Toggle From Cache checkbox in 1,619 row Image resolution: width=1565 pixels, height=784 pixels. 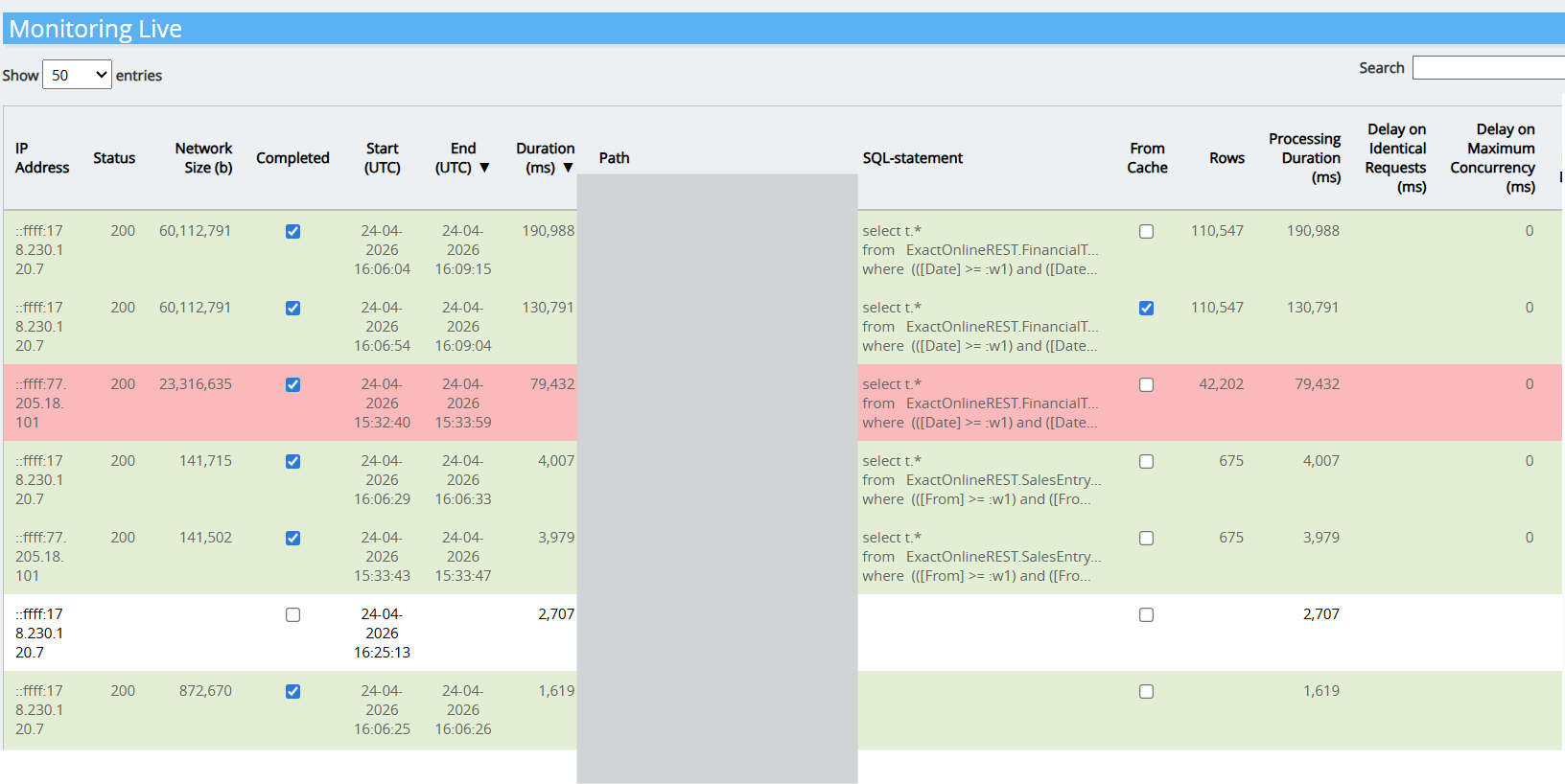pos(1146,692)
